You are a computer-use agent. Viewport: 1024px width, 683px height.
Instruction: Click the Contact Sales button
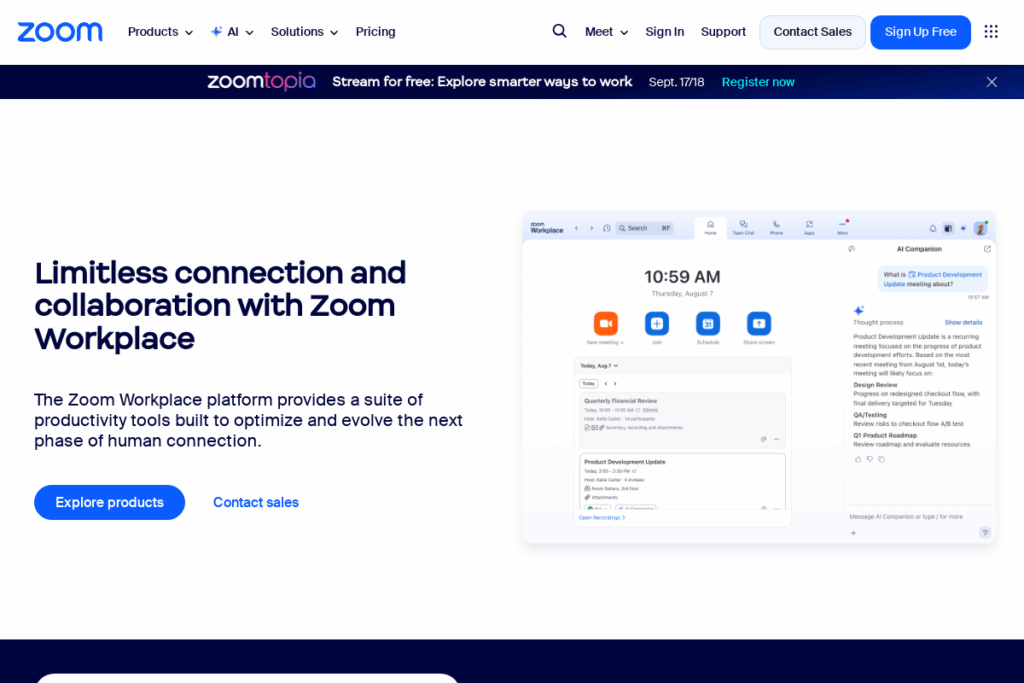(812, 32)
